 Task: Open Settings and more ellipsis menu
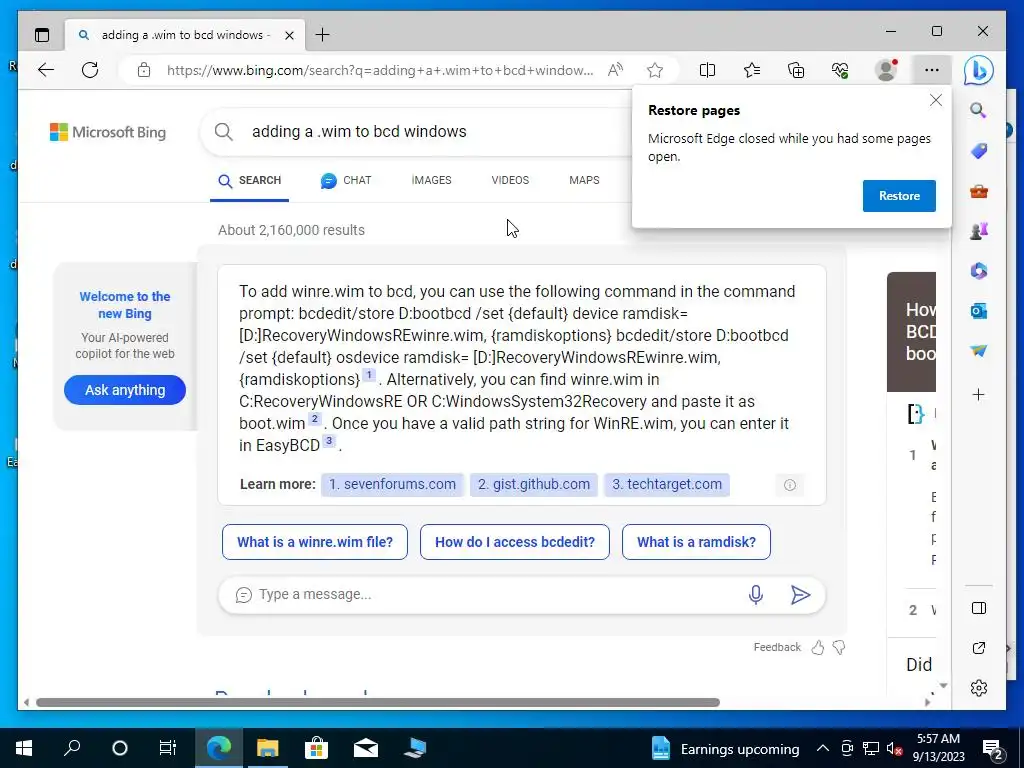pyautogui.click(x=932, y=70)
